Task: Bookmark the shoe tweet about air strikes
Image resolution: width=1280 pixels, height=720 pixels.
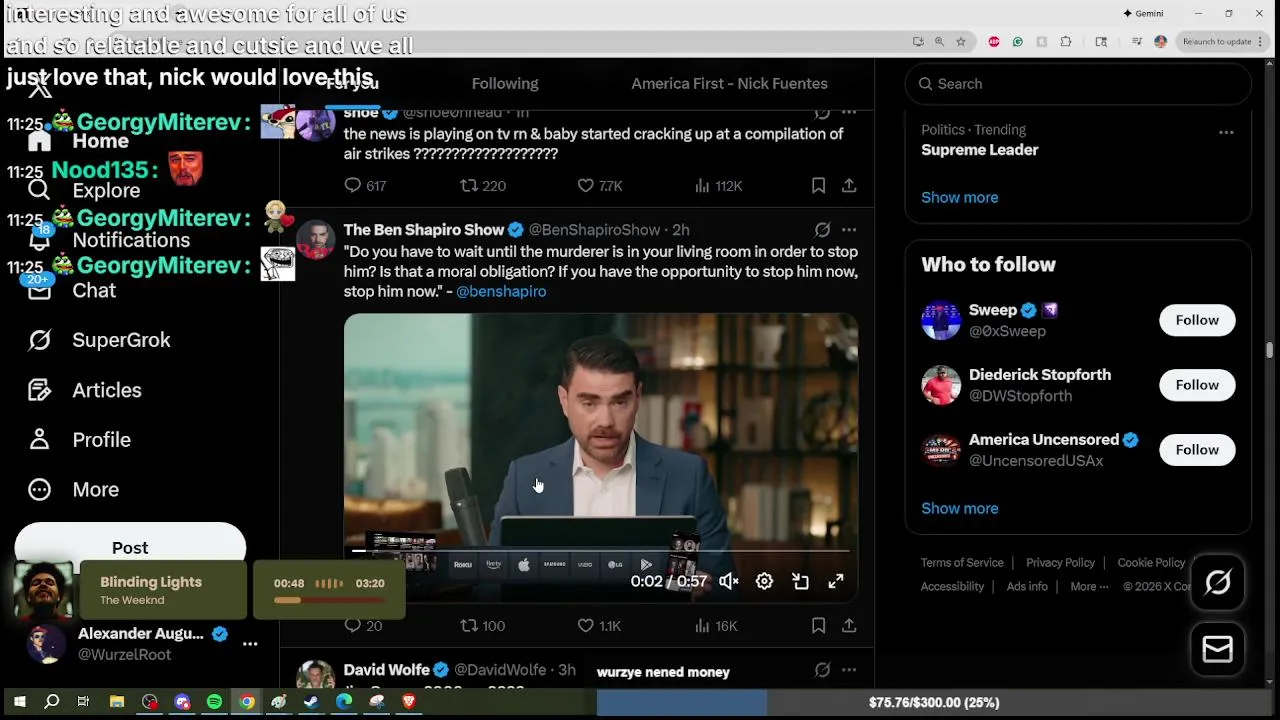Action: 818,185
